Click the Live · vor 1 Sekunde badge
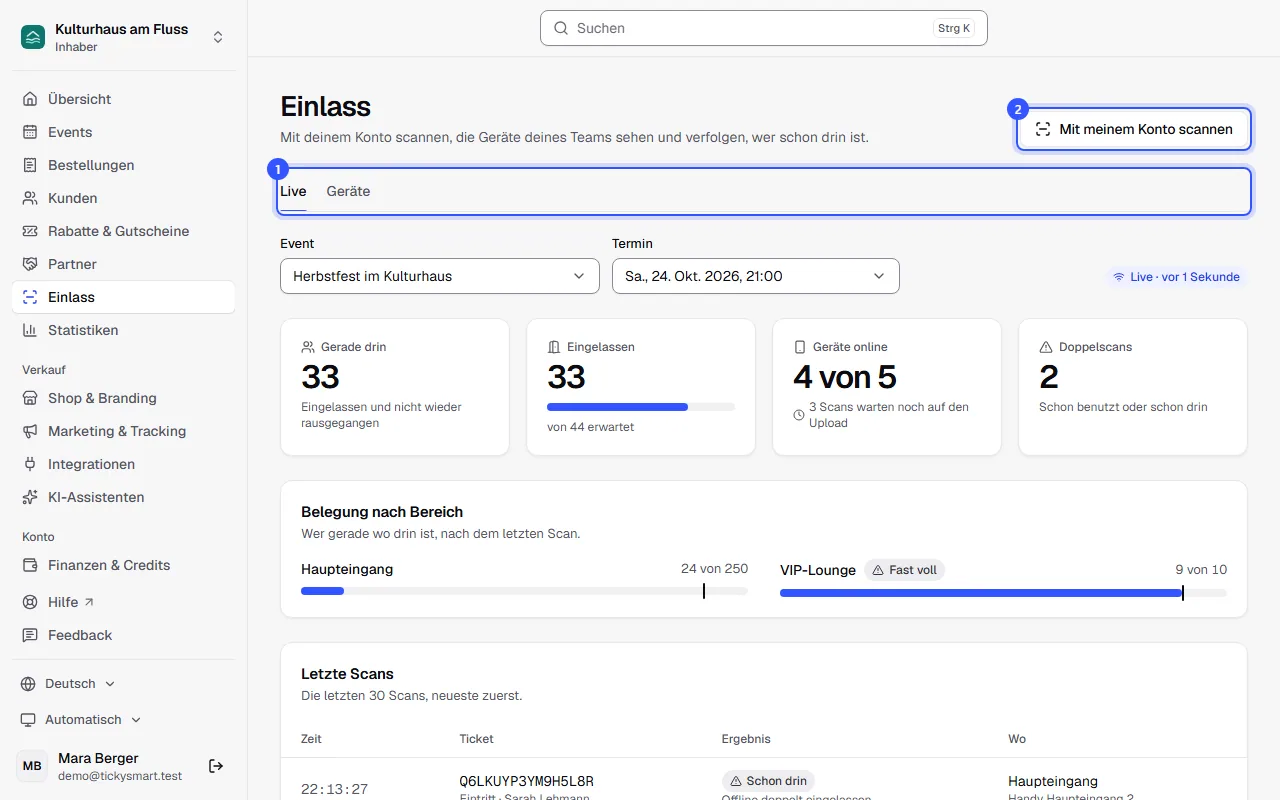The image size is (1280, 800). [x=1176, y=277]
